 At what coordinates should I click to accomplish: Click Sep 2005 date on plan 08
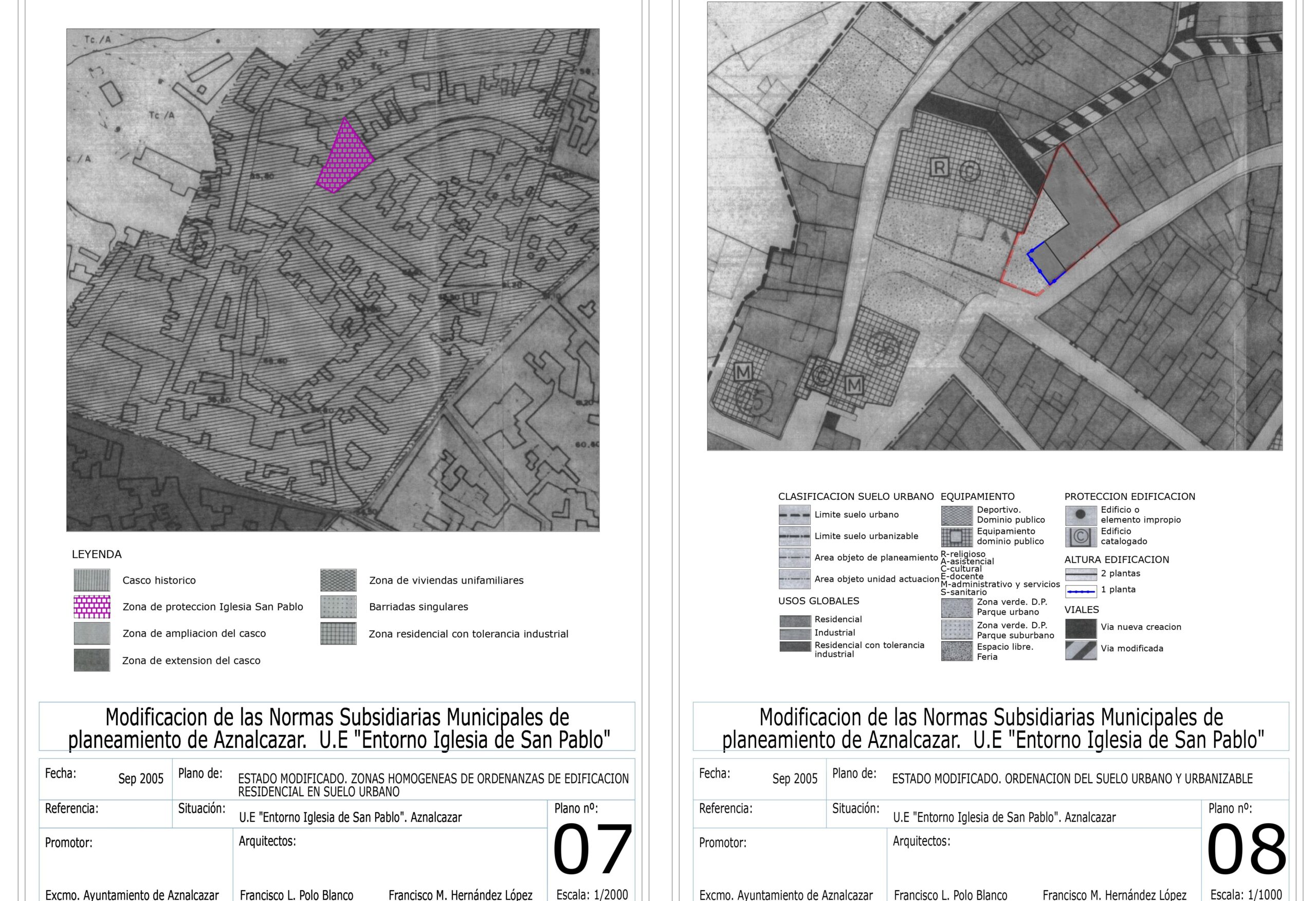(x=795, y=779)
